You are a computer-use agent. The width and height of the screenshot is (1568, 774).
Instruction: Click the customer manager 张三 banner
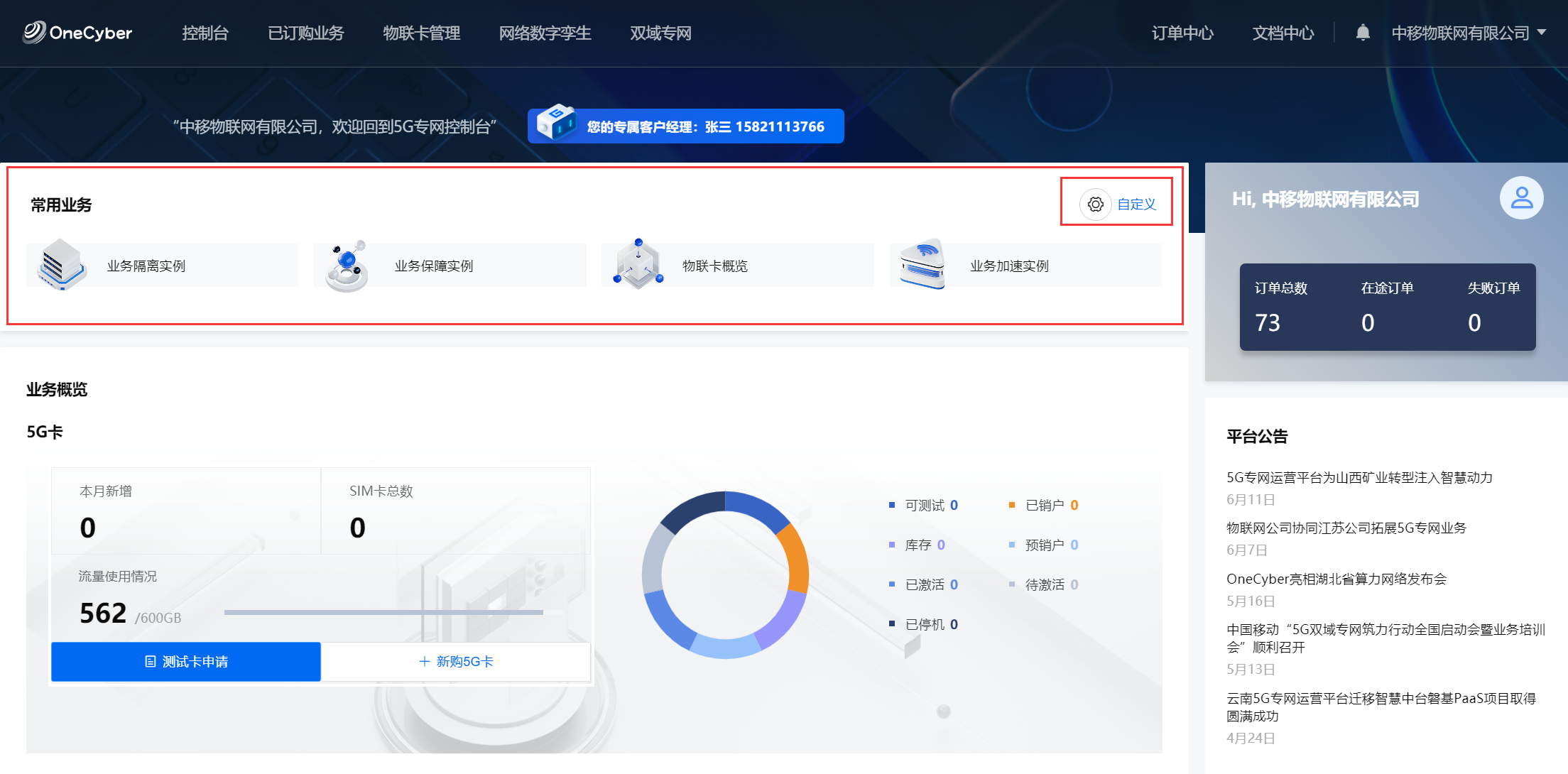point(685,126)
